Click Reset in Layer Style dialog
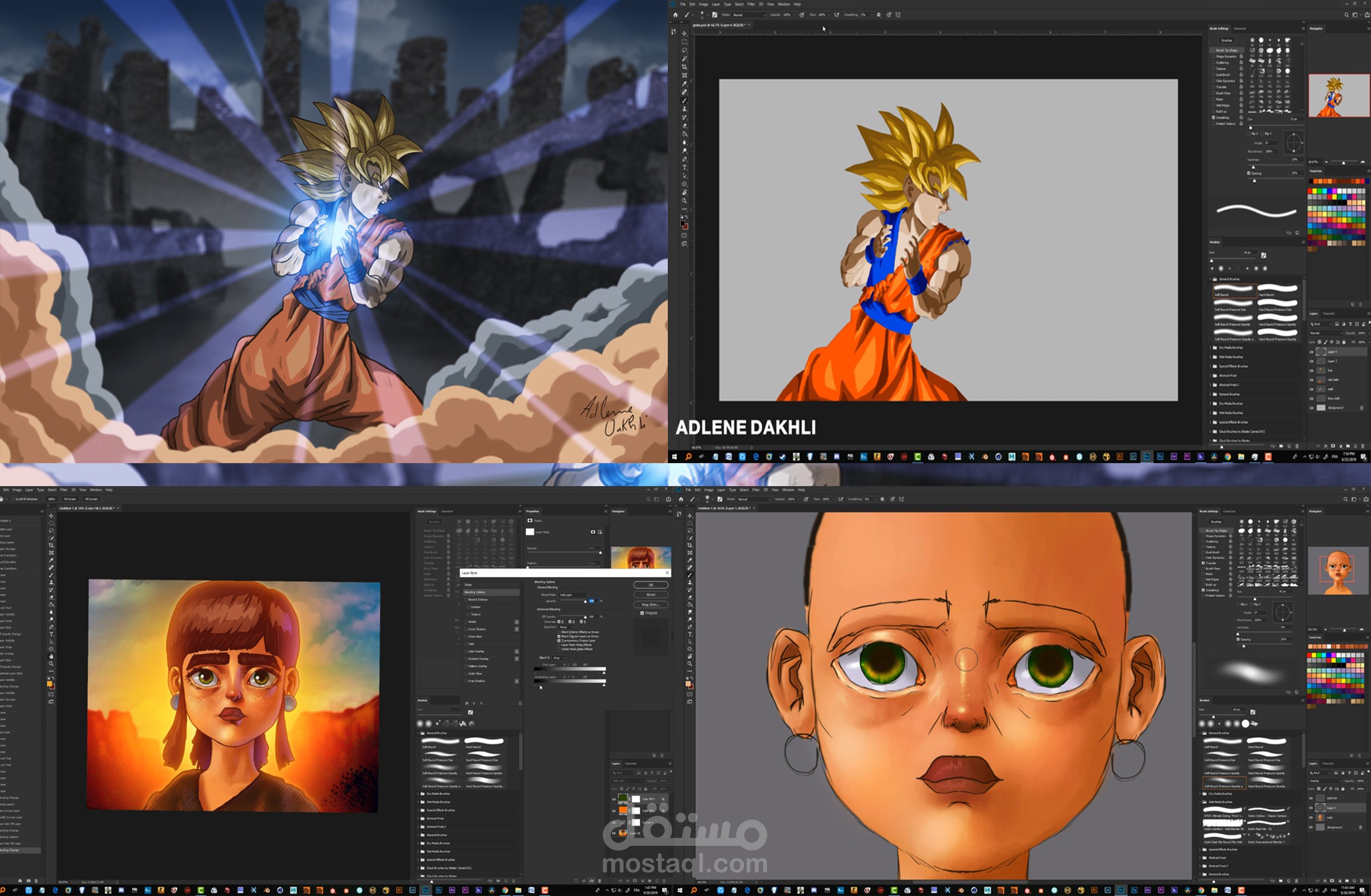 click(651, 595)
